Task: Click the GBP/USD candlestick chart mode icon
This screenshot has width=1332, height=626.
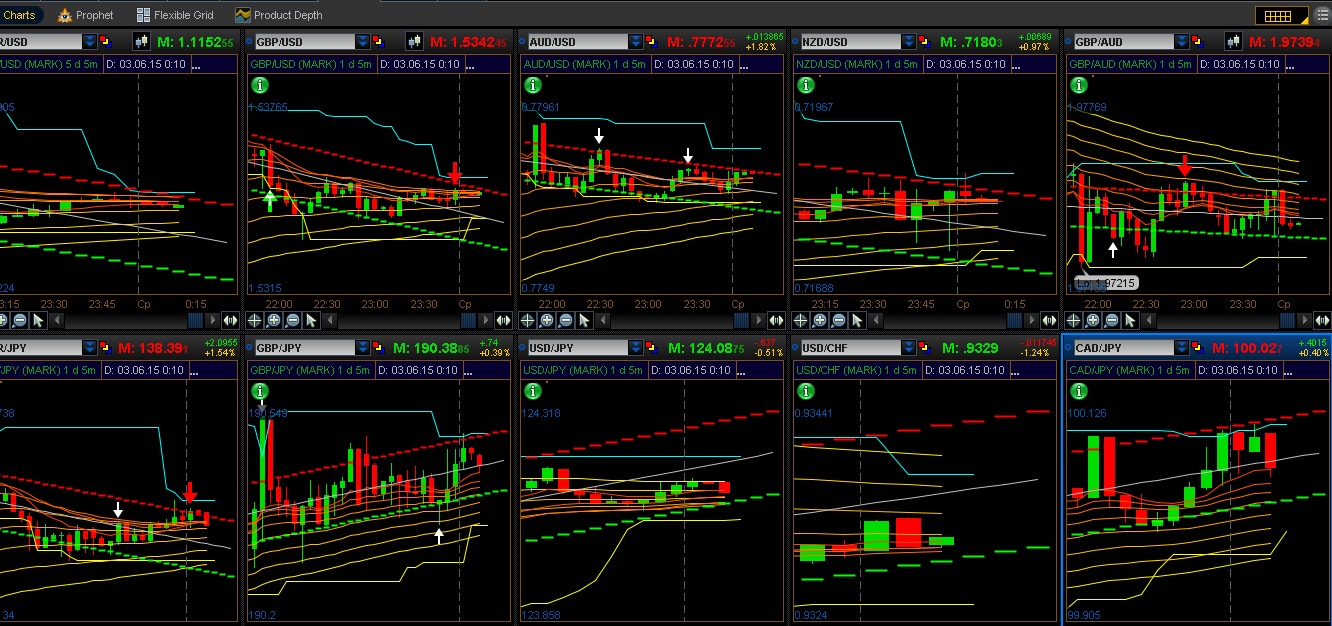Action: (414, 41)
